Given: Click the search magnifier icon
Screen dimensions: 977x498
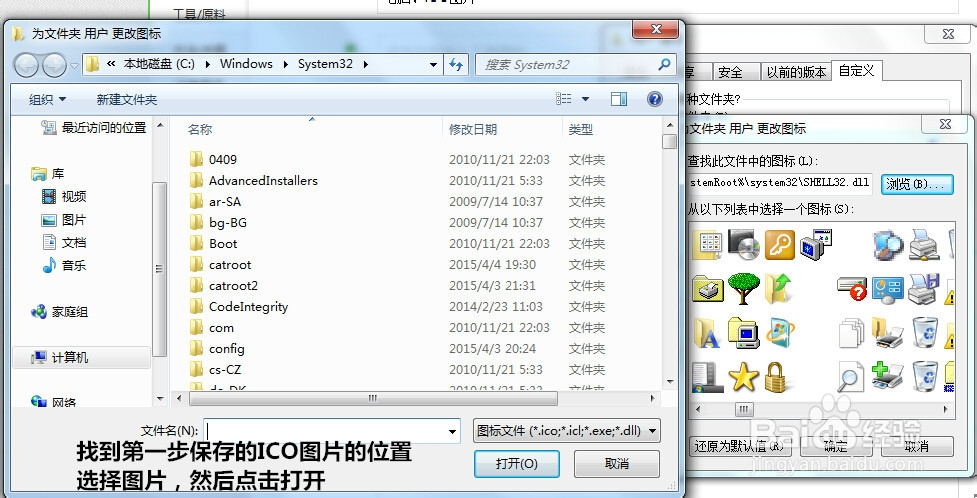Looking at the screenshot, I should click(664, 64).
